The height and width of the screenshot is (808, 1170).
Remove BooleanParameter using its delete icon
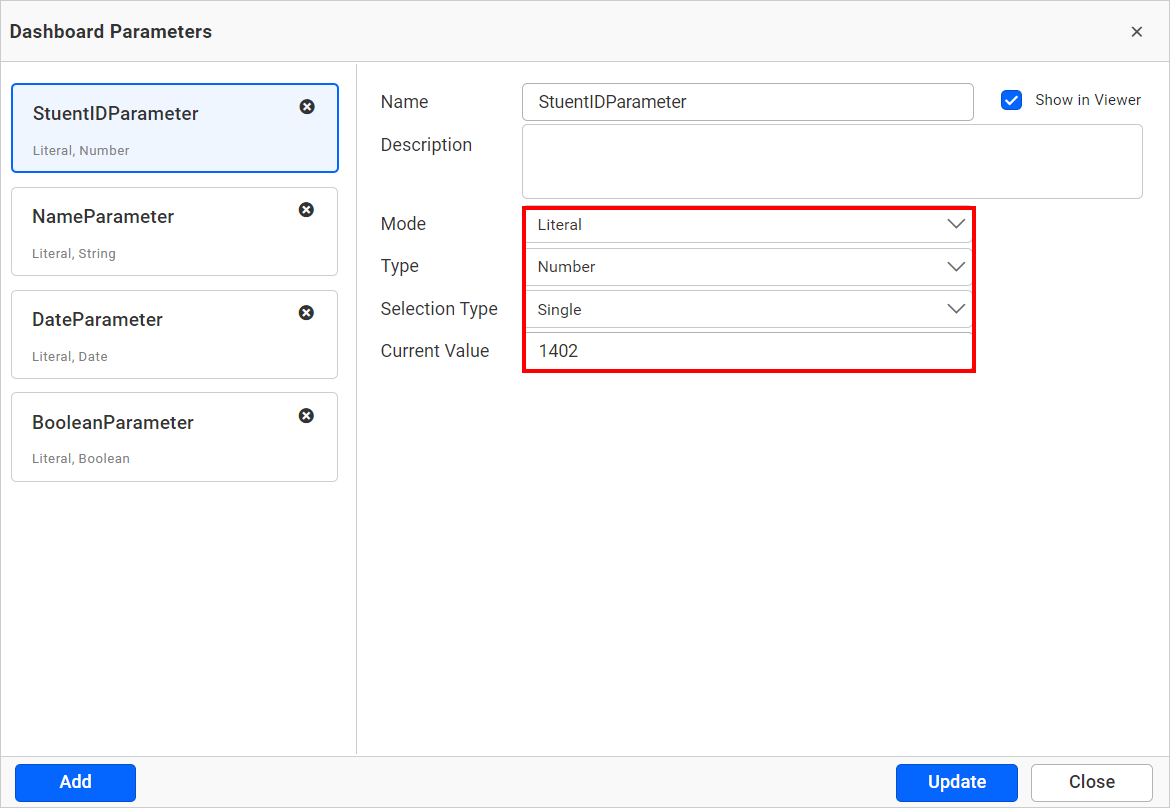click(x=307, y=415)
